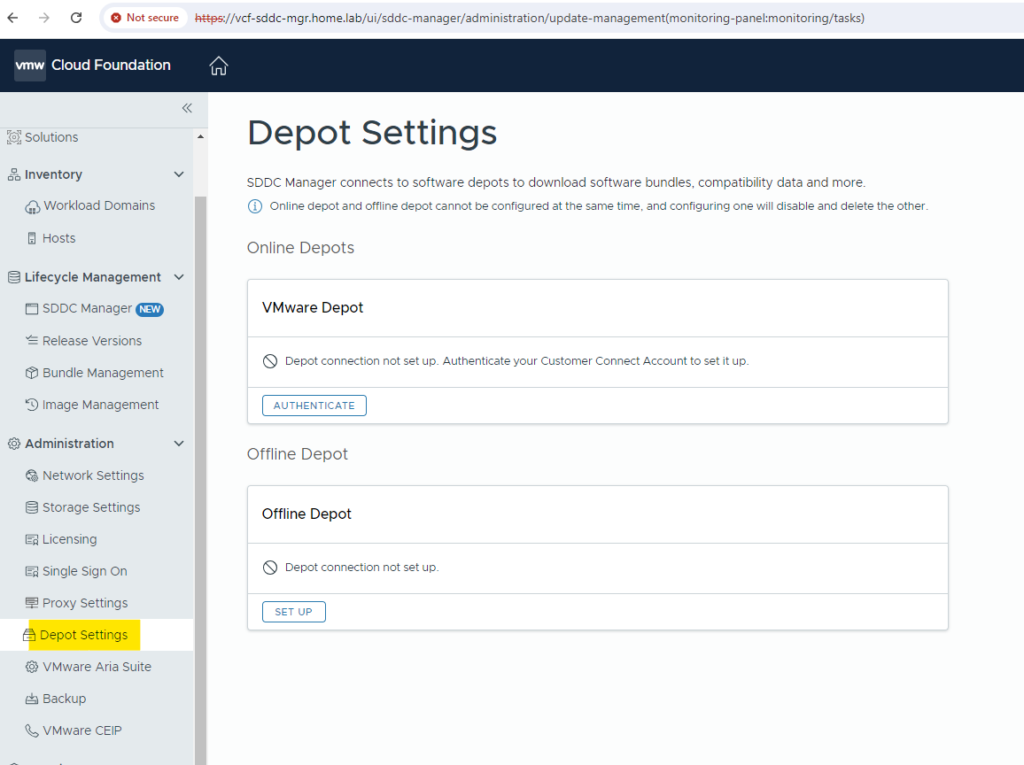
Task: Open Workload Domains page
Action: 97,206
